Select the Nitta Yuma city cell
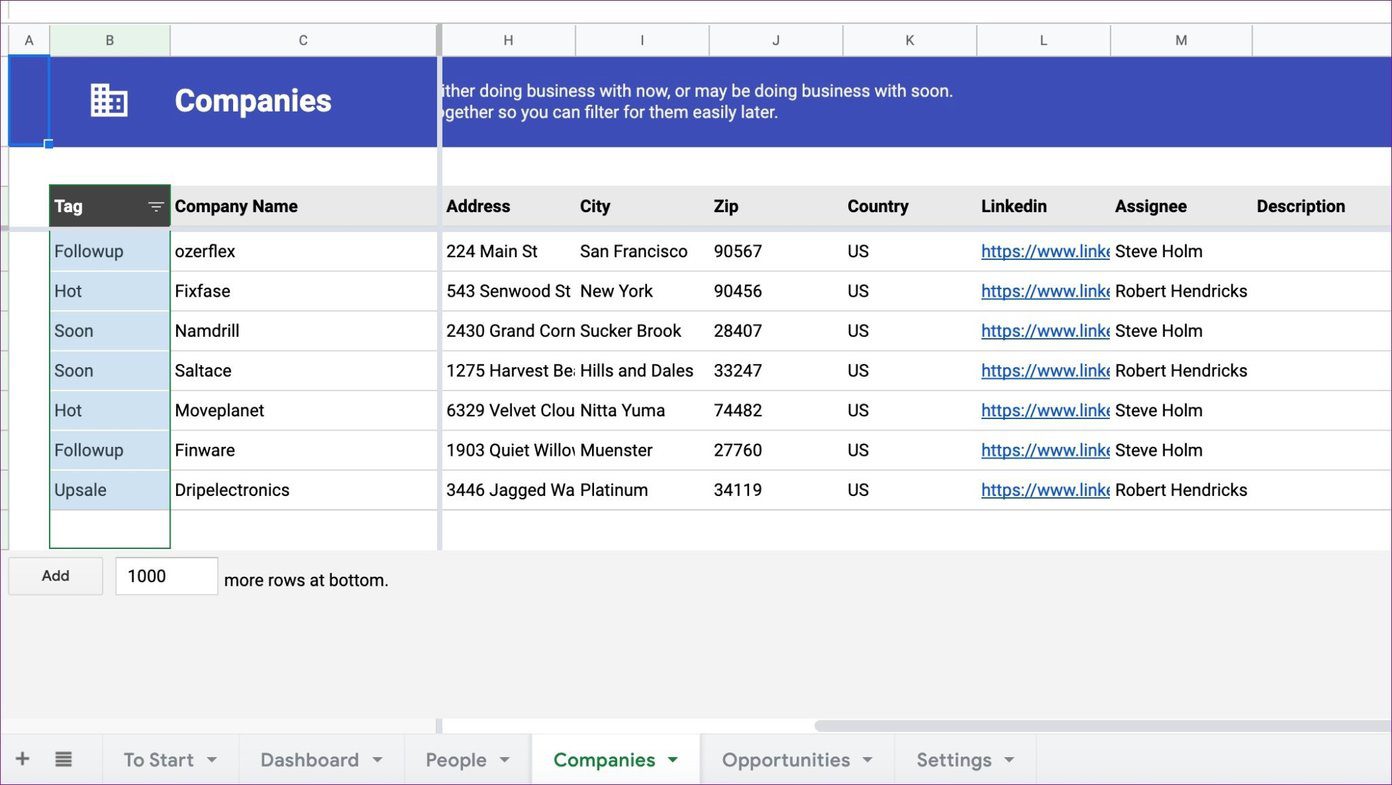 point(642,411)
